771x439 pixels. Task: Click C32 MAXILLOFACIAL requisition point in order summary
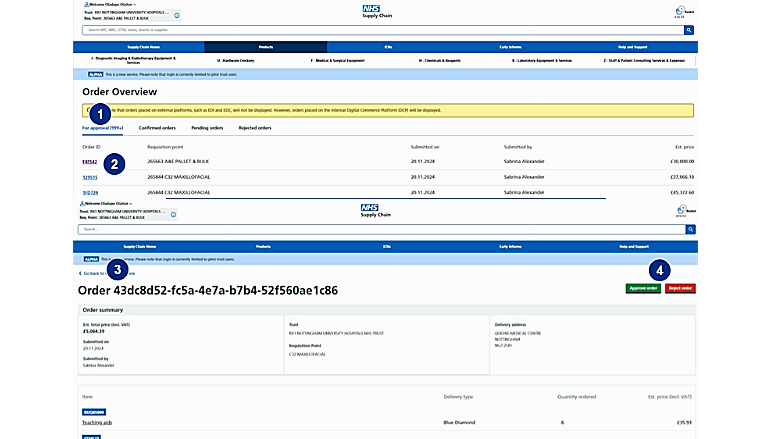[x=307, y=354]
